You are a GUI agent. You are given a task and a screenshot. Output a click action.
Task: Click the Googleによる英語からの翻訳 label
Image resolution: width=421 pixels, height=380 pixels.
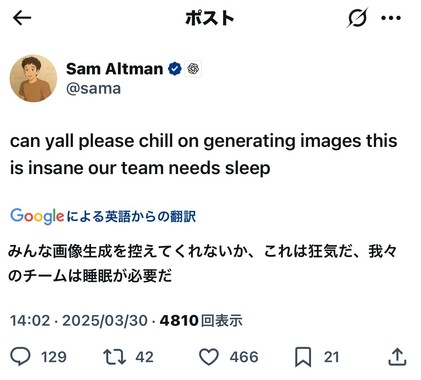[103, 216]
